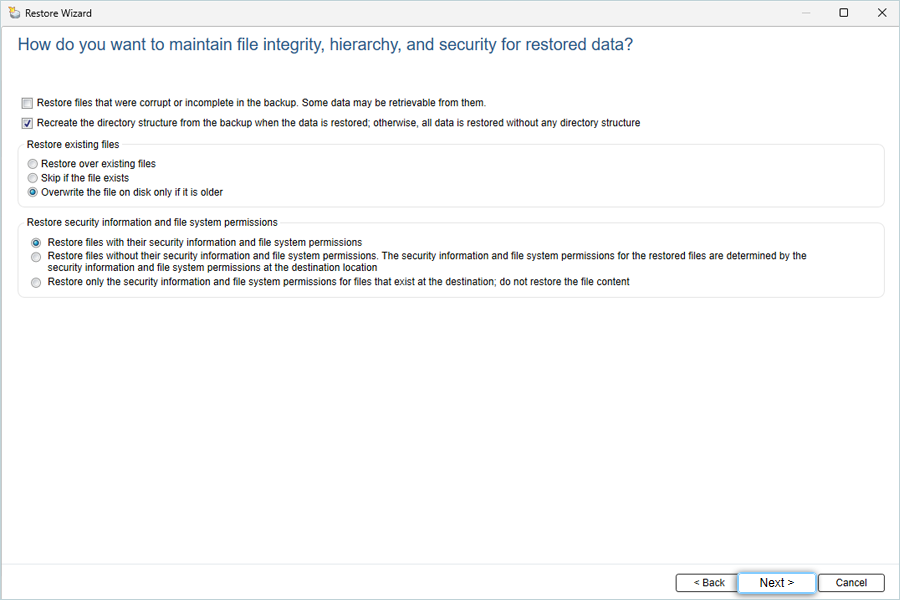Click the Restore existing files group label
900x600 pixels.
tap(73, 145)
